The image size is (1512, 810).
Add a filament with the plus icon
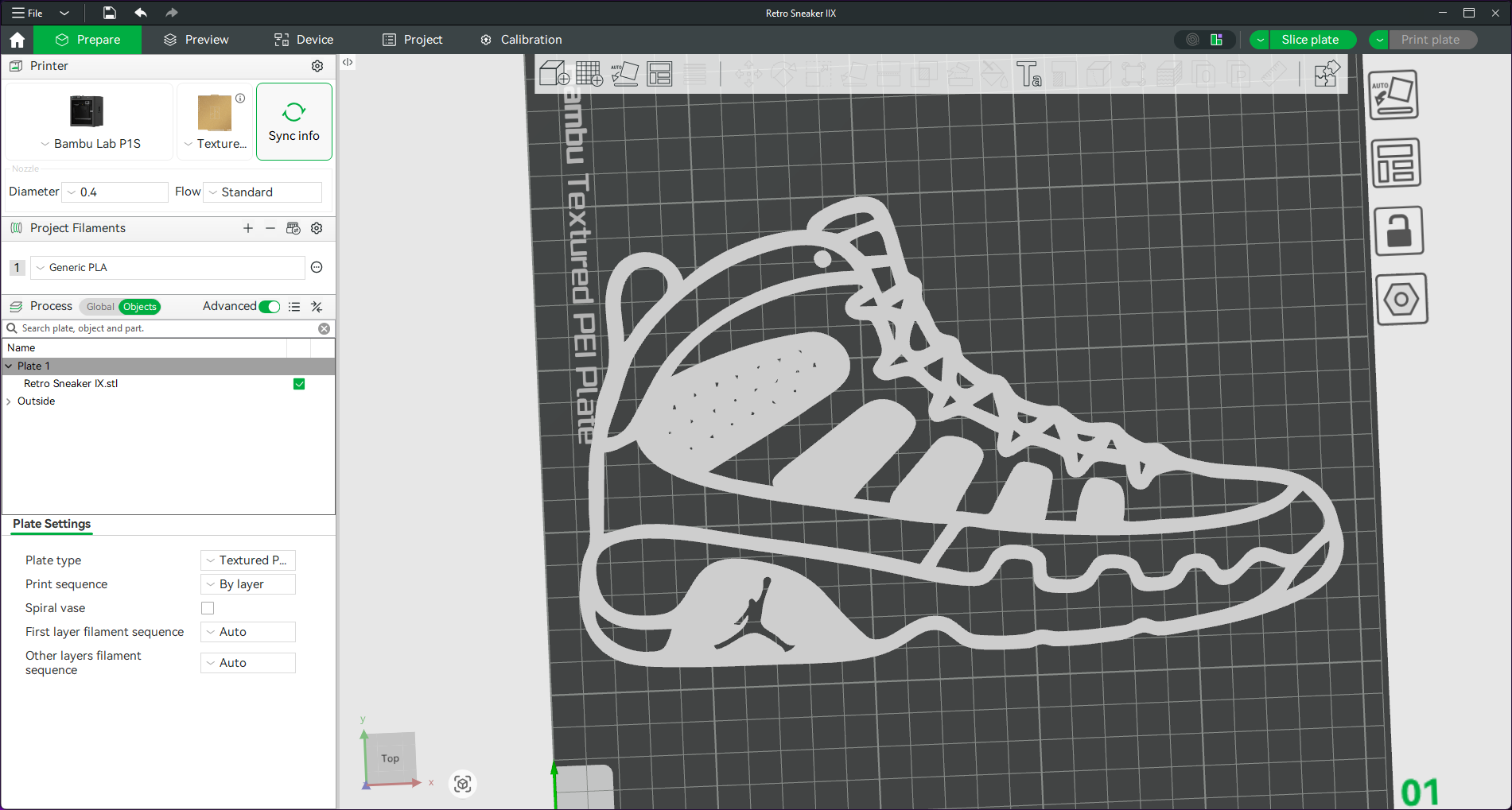tap(248, 228)
